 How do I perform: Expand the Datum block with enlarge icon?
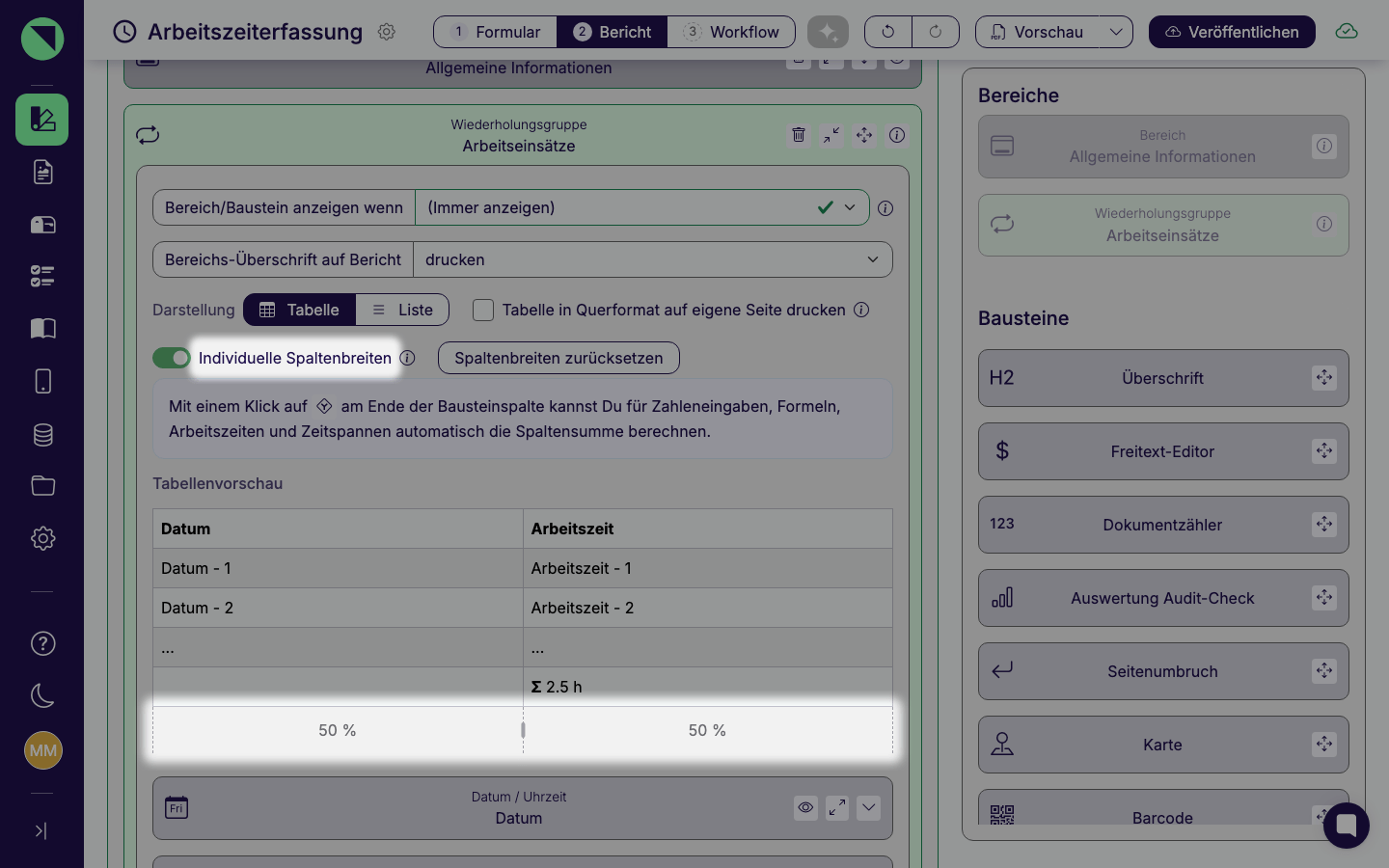(837, 807)
